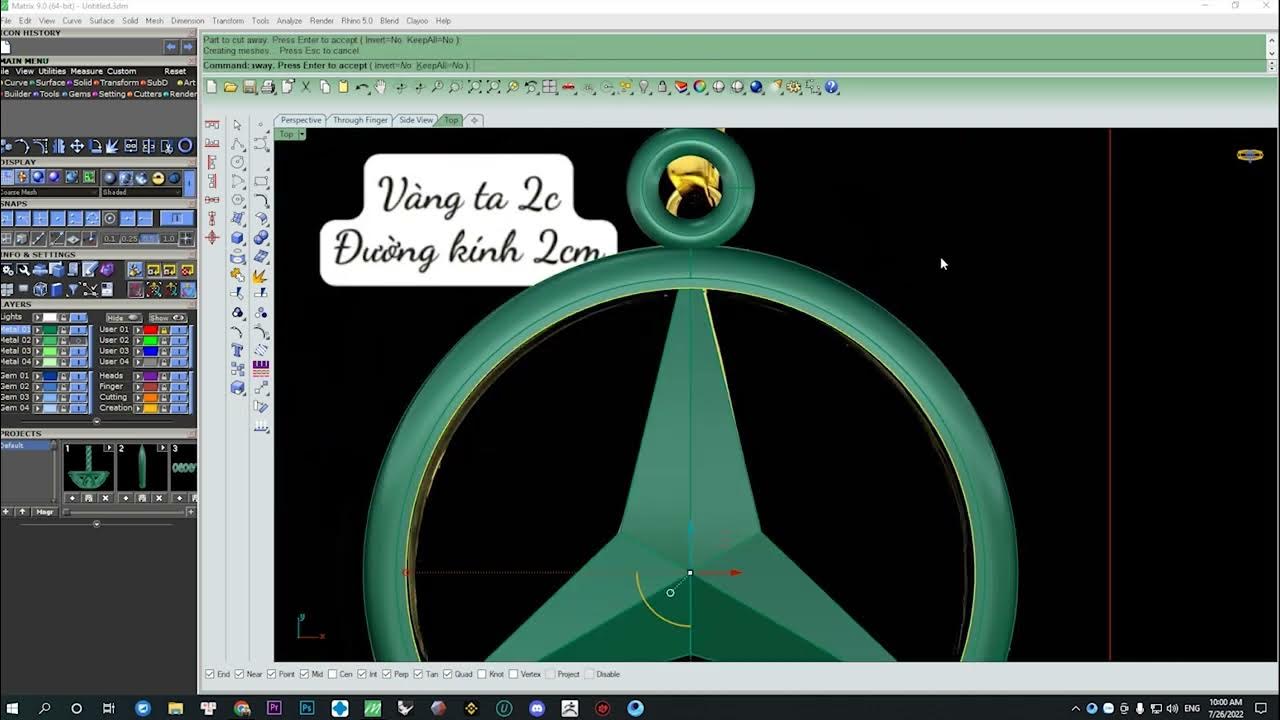Toggle the Cen osnap checkbox
The image size is (1280, 720).
(x=332, y=674)
